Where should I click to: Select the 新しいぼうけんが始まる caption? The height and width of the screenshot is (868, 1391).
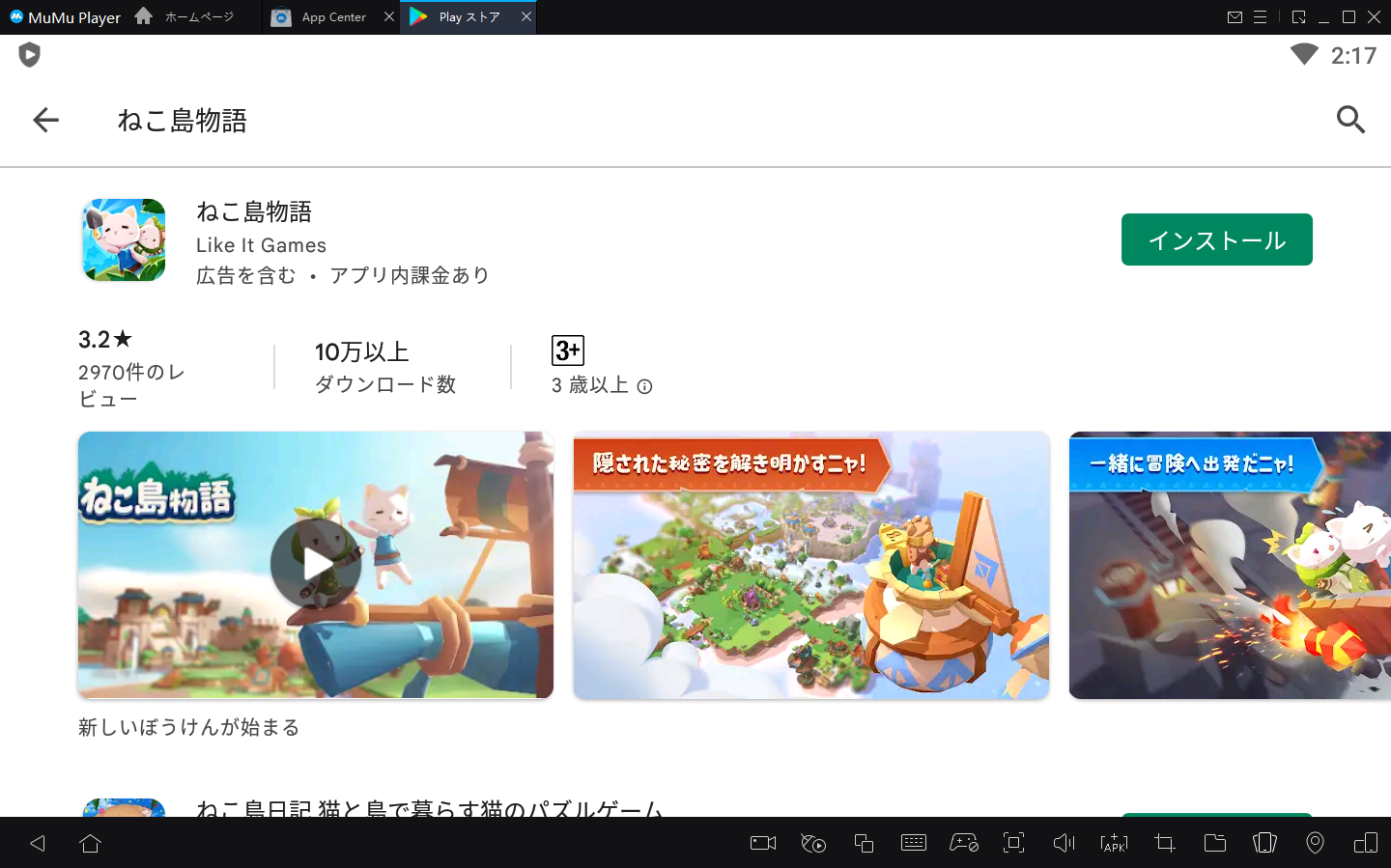[x=189, y=727]
